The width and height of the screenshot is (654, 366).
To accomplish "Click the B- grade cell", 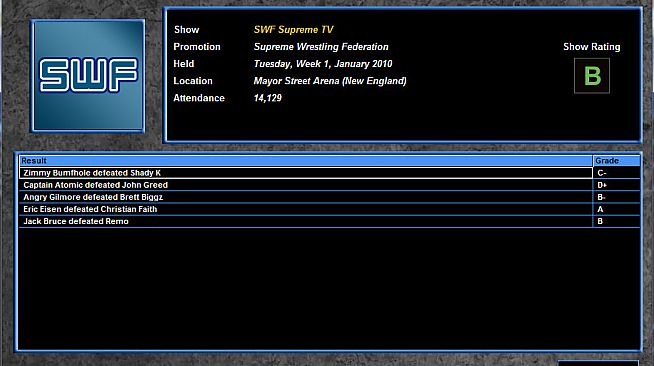I will [x=616, y=197].
